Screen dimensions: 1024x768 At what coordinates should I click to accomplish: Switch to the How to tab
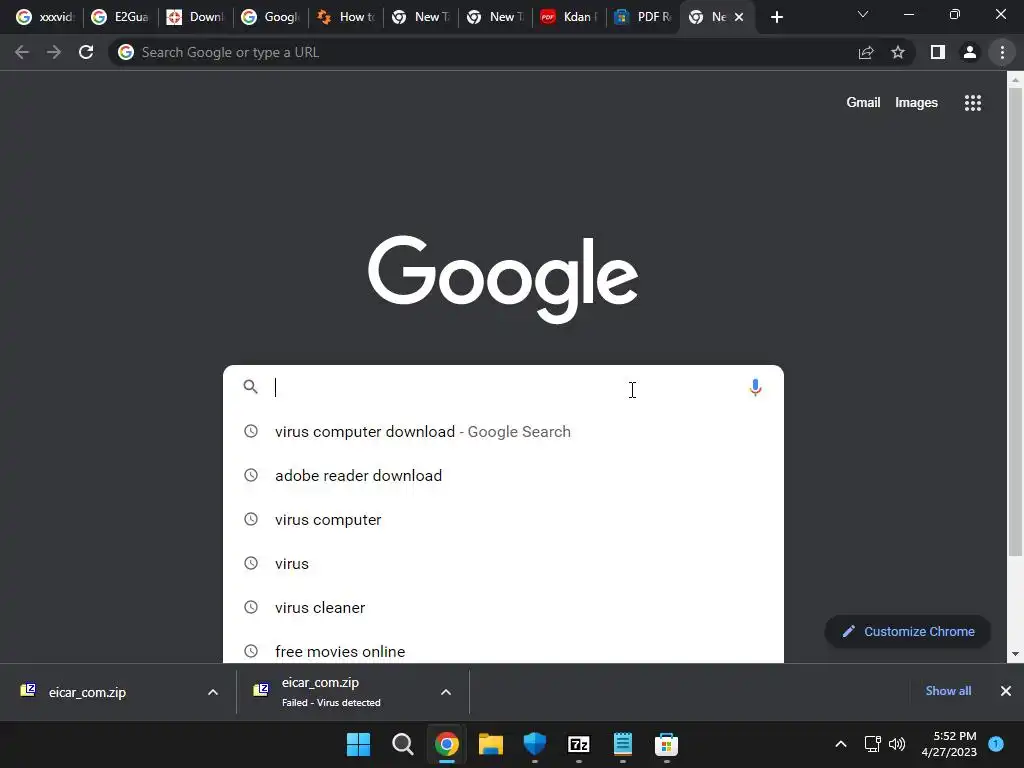click(x=345, y=17)
